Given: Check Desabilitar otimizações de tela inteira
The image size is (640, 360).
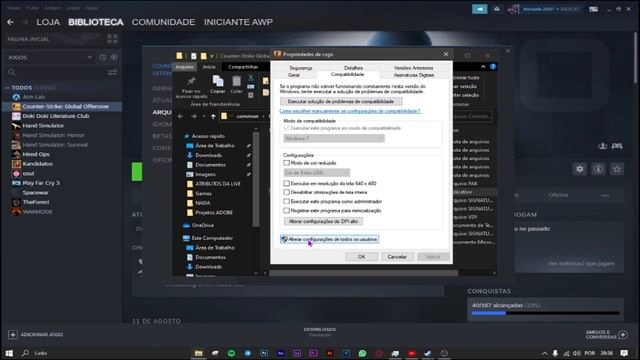Looking at the screenshot, I should tap(287, 192).
